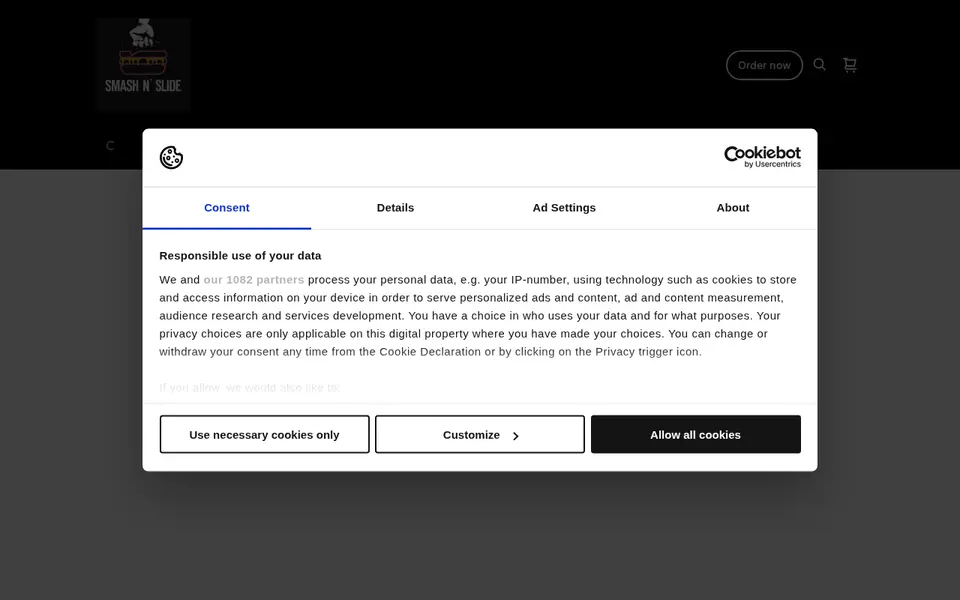Click the "by Usercentrics" caption text

coord(773,164)
